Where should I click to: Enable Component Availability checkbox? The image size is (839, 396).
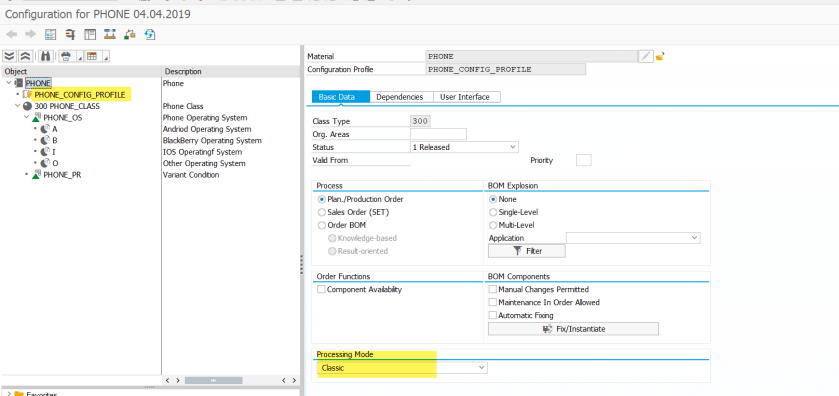pyautogui.click(x=321, y=290)
